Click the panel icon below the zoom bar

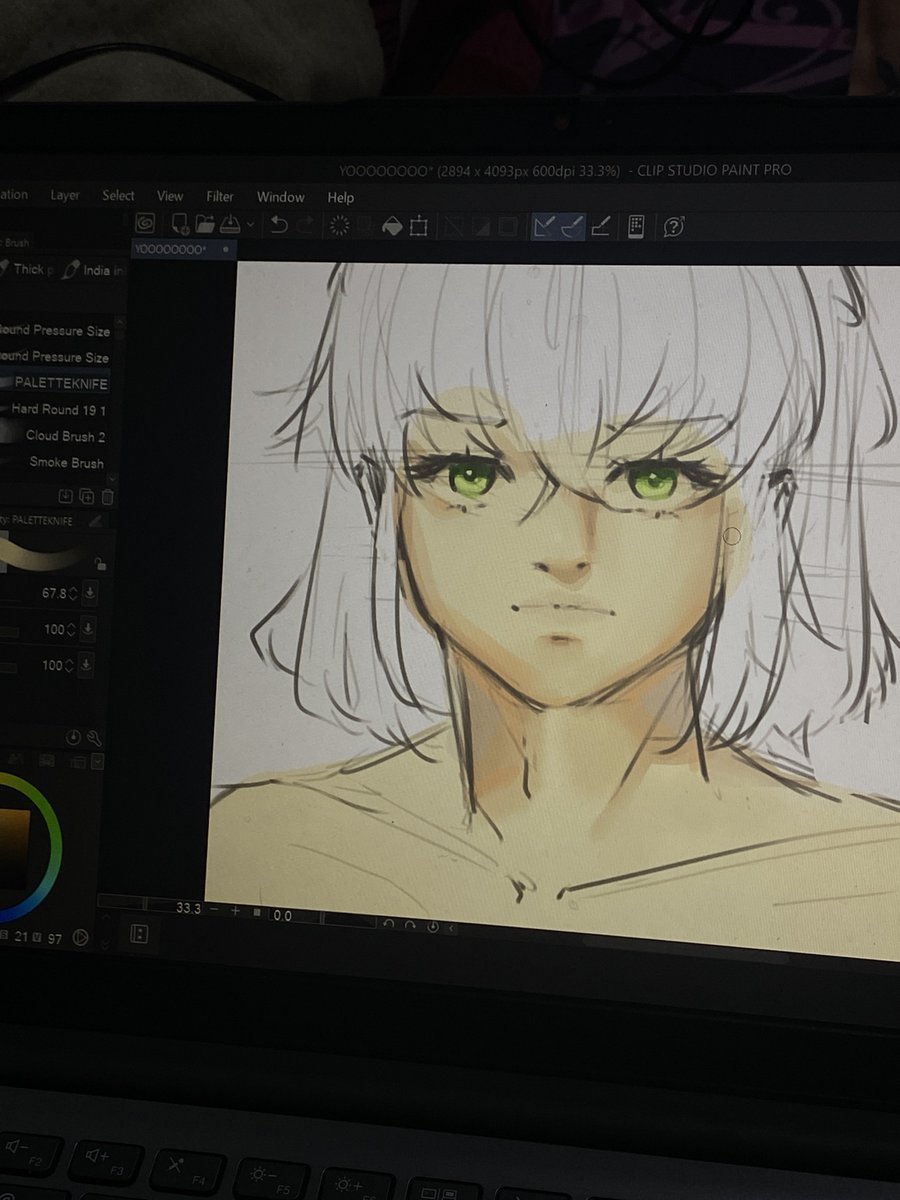coord(140,934)
